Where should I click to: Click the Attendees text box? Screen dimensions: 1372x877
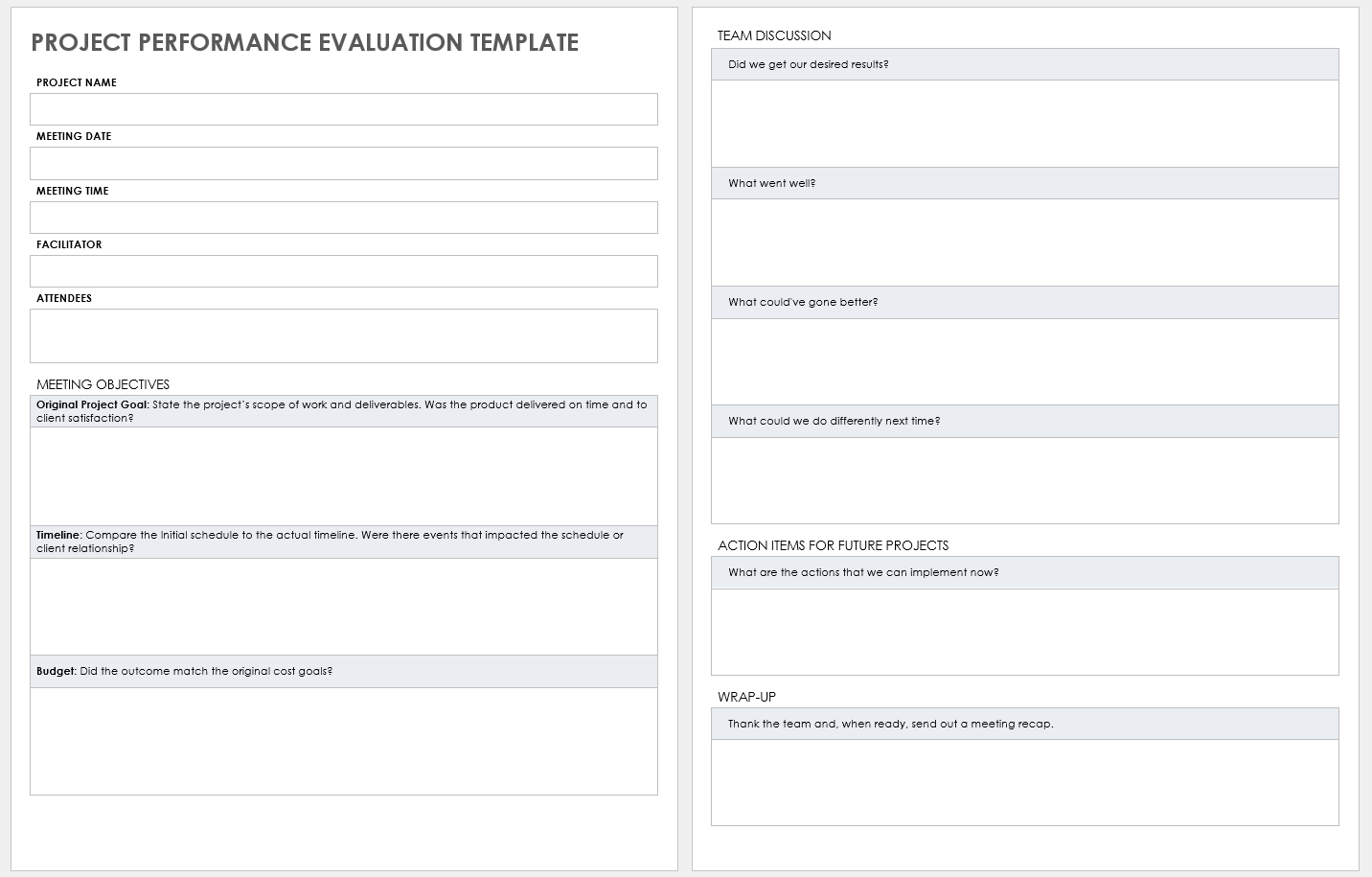[x=343, y=335]
